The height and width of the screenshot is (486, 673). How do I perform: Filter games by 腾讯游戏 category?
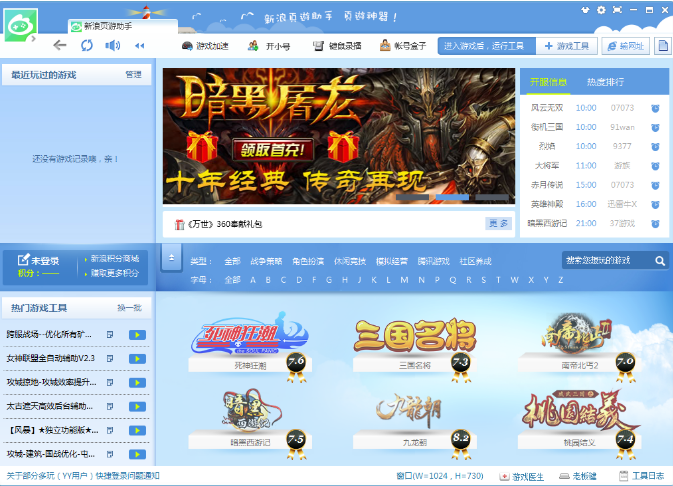[434, 261]
